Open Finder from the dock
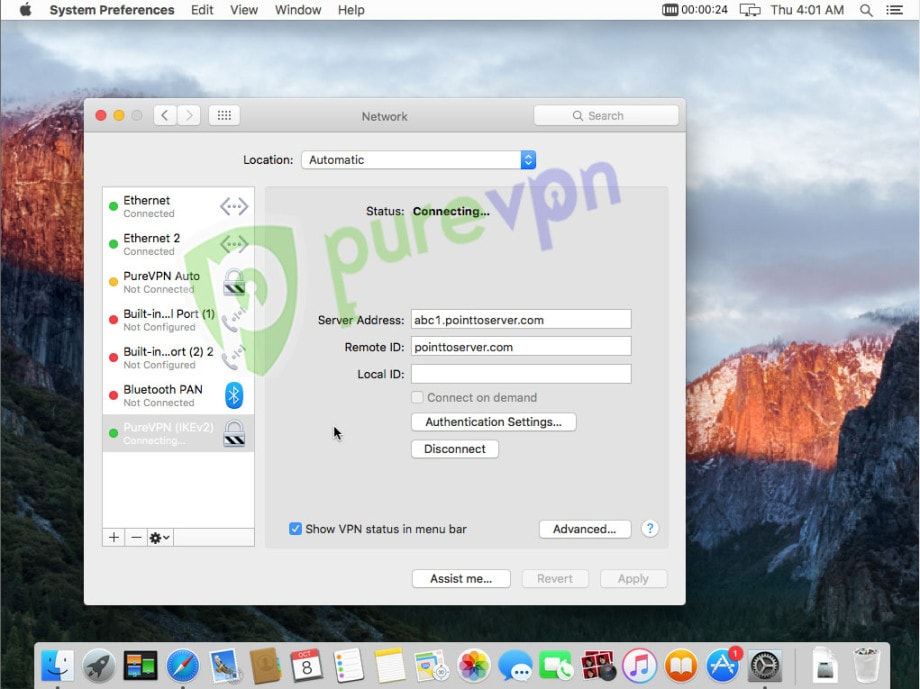 click(58, 666)
